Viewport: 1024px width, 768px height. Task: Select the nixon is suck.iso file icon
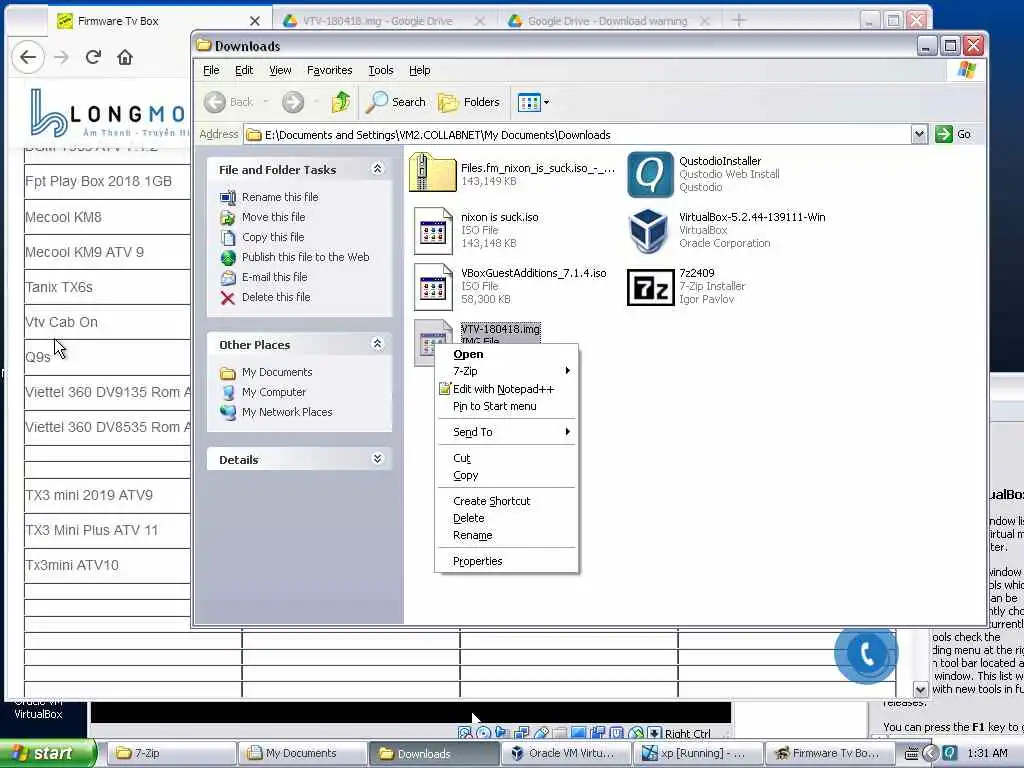click(x=432, y=230)
